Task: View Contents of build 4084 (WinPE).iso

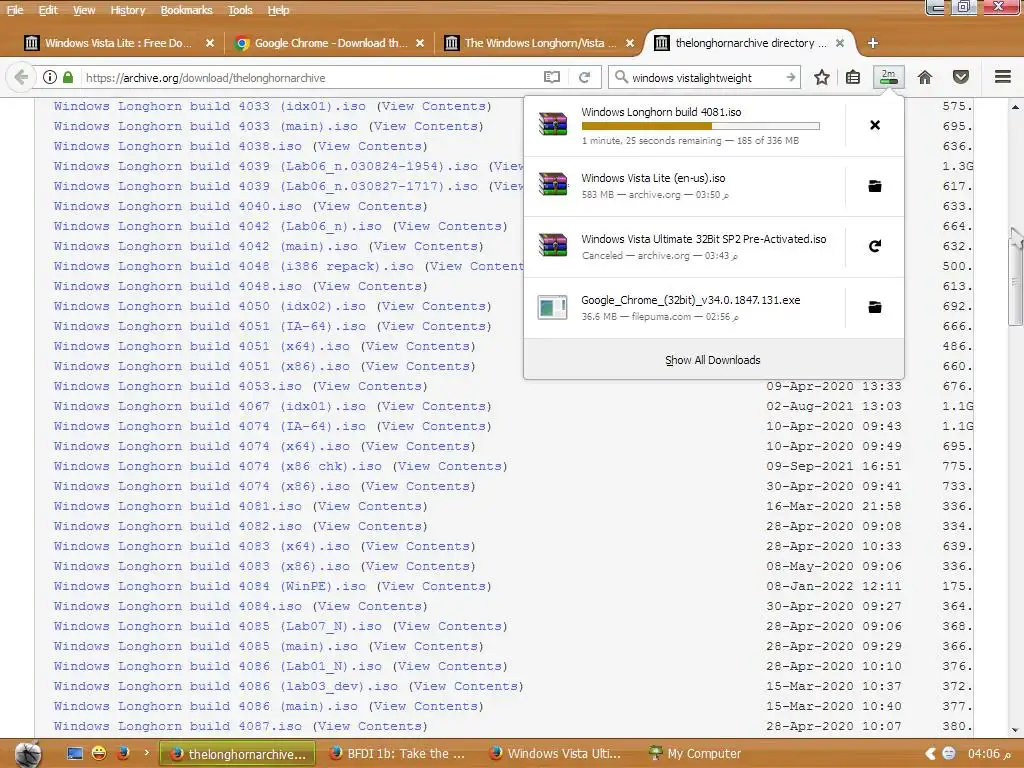Action: (x=434, y=586)
